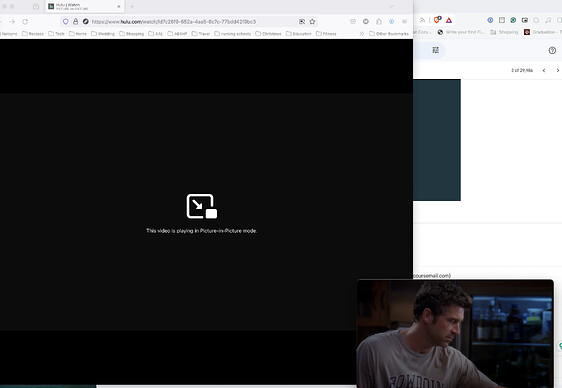562x388 pixels.
Task: Open 'Write your first Fl...' bookmark
Action: [x=461, y=32]
